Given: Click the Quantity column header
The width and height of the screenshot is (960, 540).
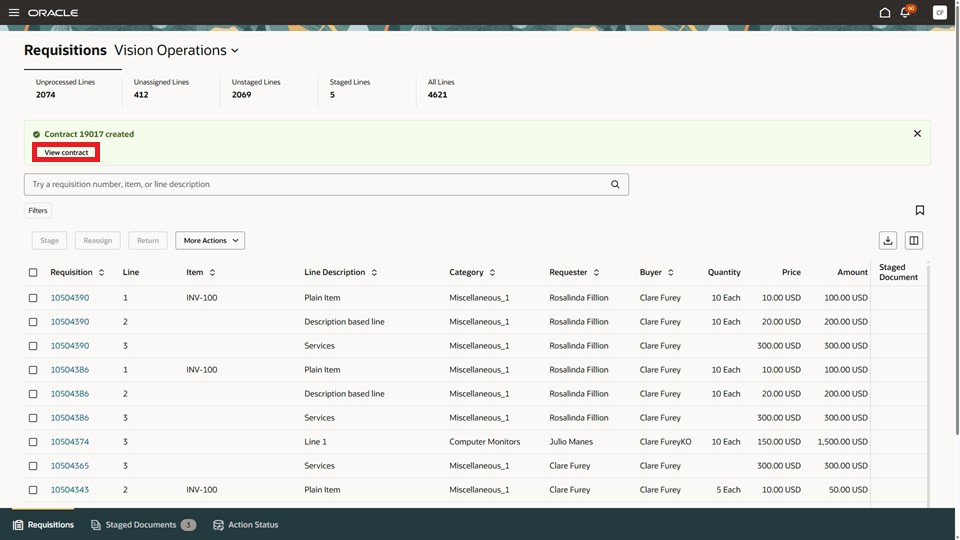Looking at the screenshot, I should (x=724, y=272).
